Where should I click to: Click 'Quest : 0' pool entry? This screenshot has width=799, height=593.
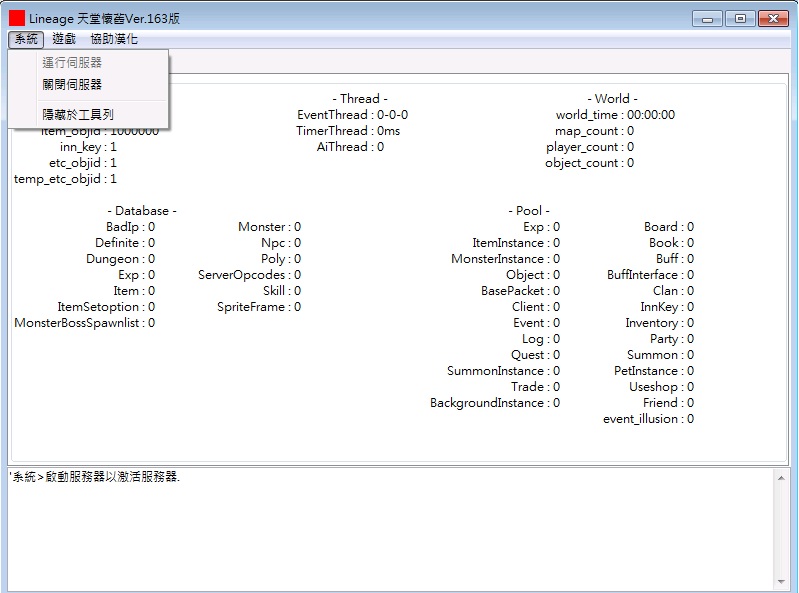point(536,355)
